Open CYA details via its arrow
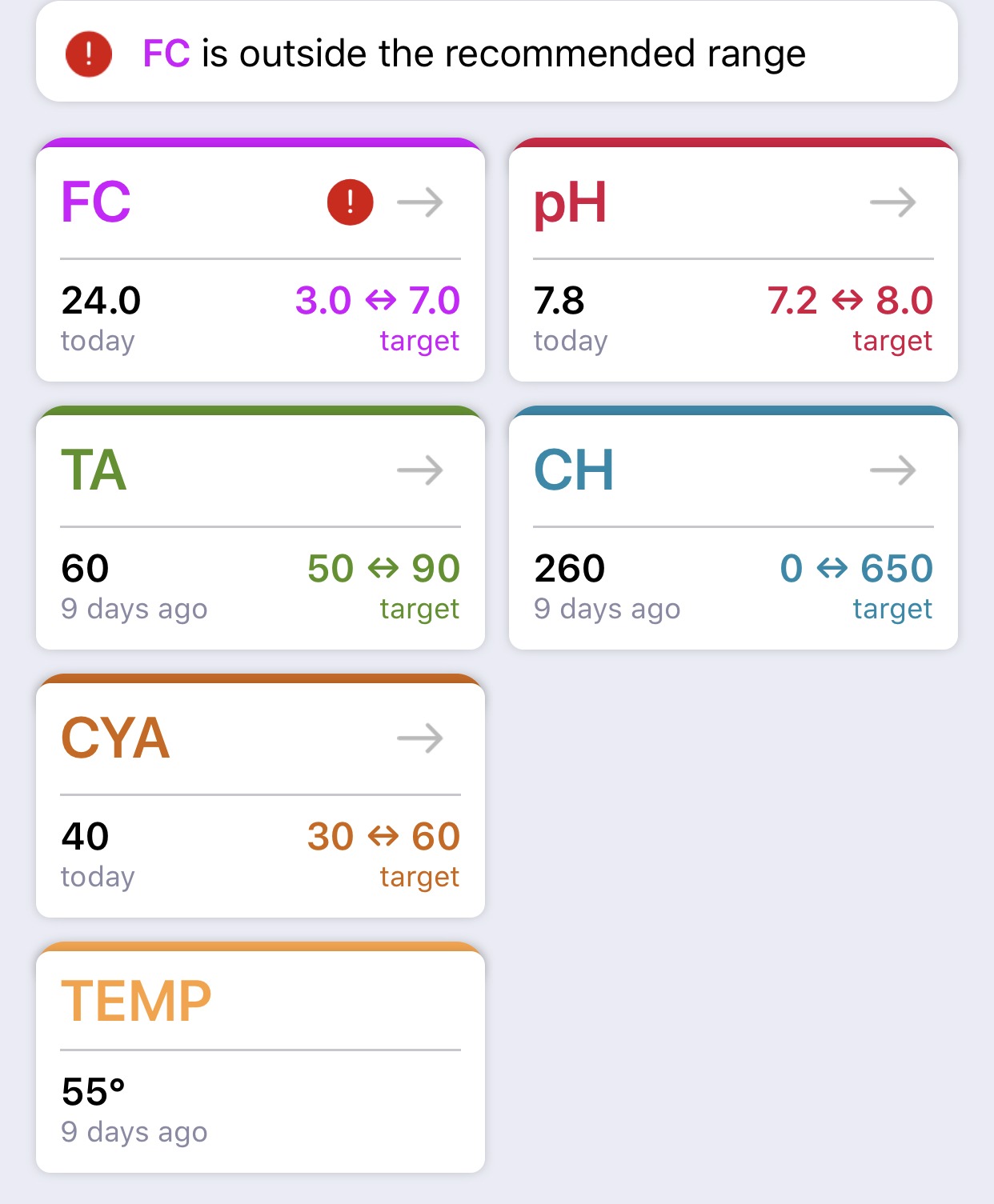Viewport: 994px width, 1204px height. [x=420, y=738]
